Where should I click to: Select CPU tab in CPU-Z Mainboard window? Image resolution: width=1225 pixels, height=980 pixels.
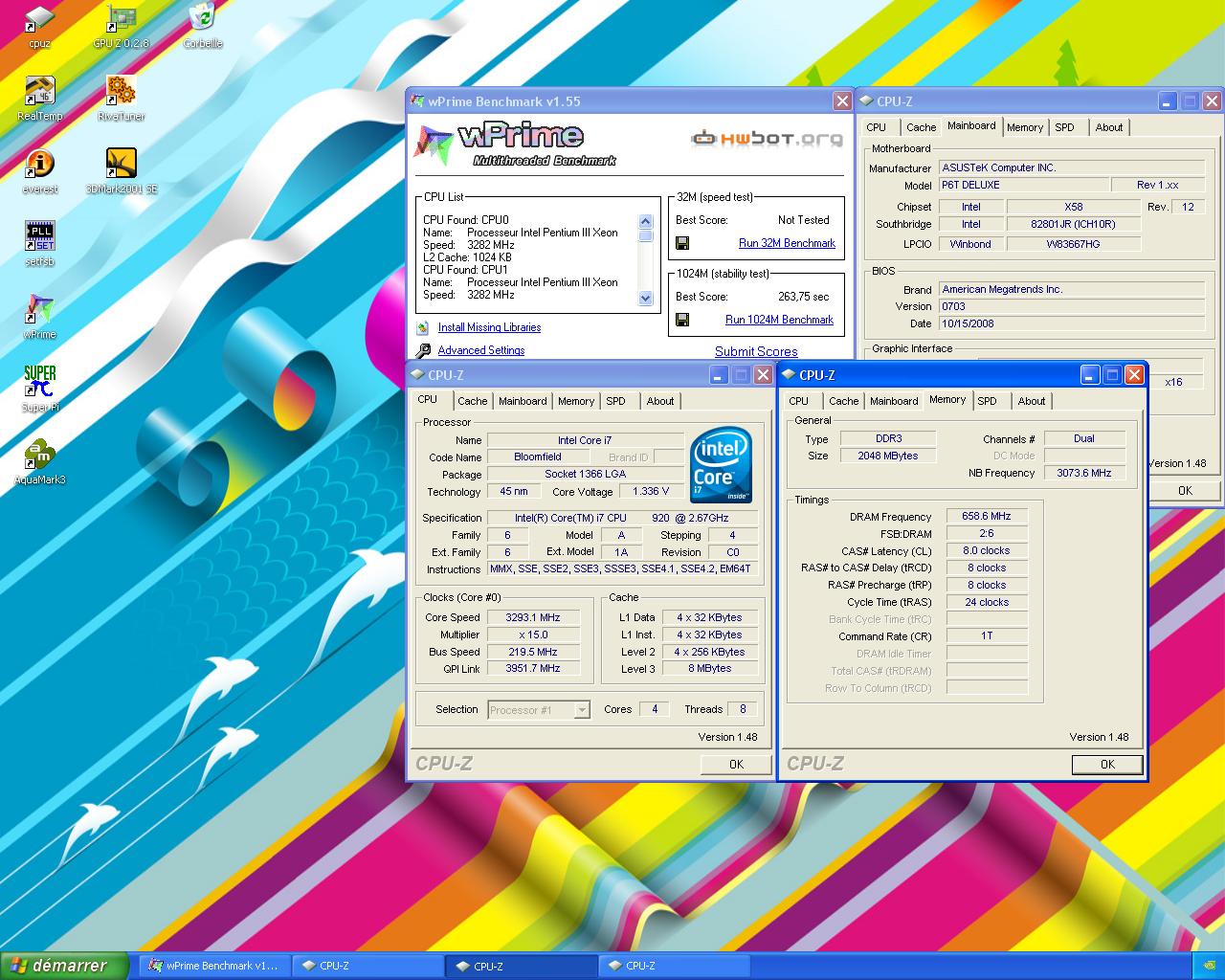click(x=877, y=127)
